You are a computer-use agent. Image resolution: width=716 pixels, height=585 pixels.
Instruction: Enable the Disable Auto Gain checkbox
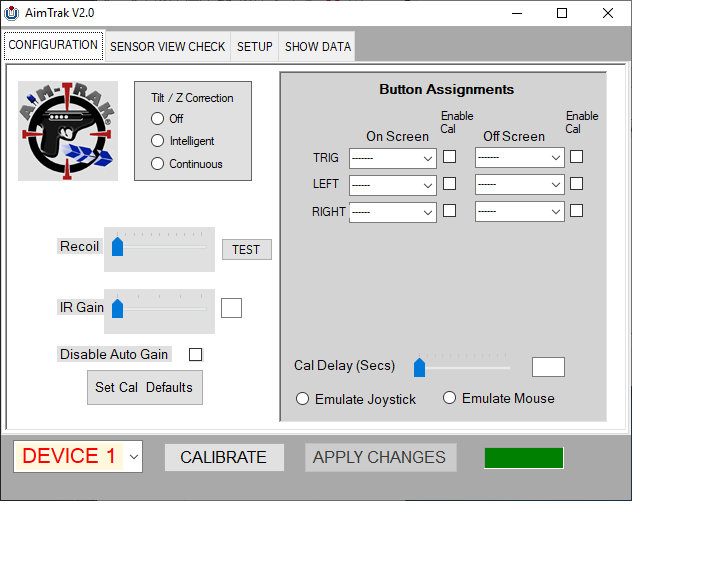[195, 355]
